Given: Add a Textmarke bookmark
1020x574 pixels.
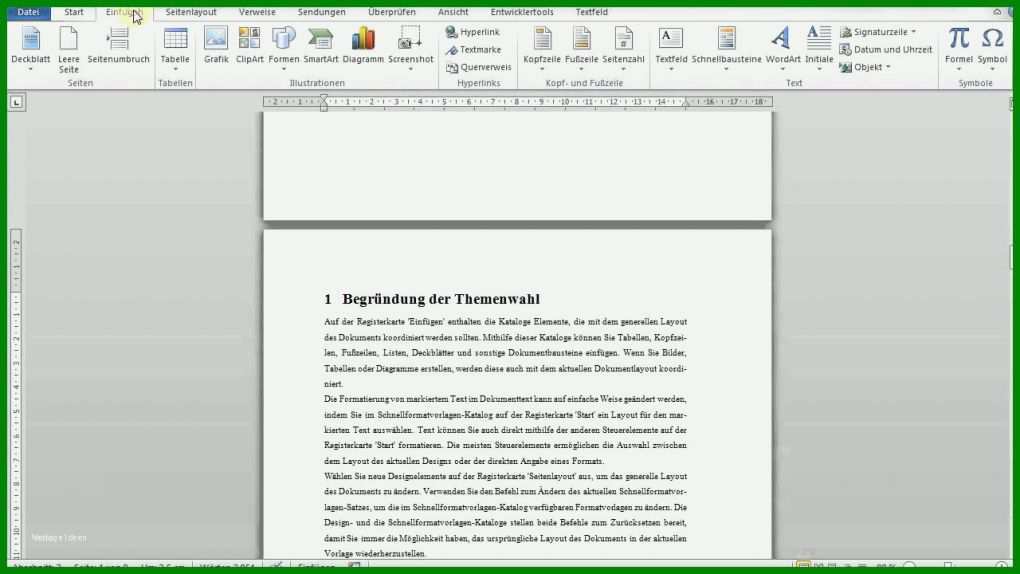Looking at the screenshot, I should coord(474,49).
